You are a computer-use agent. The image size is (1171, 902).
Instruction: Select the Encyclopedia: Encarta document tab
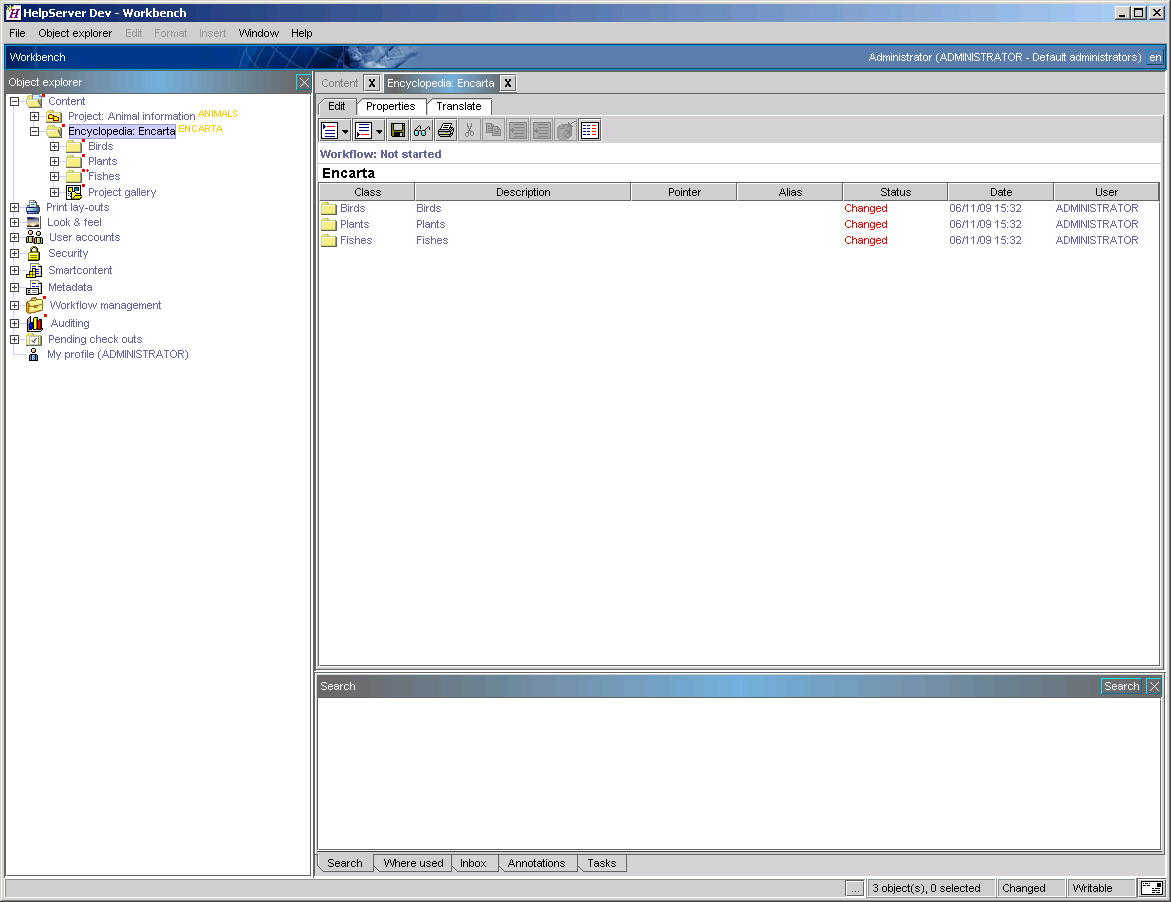point(441,83)
